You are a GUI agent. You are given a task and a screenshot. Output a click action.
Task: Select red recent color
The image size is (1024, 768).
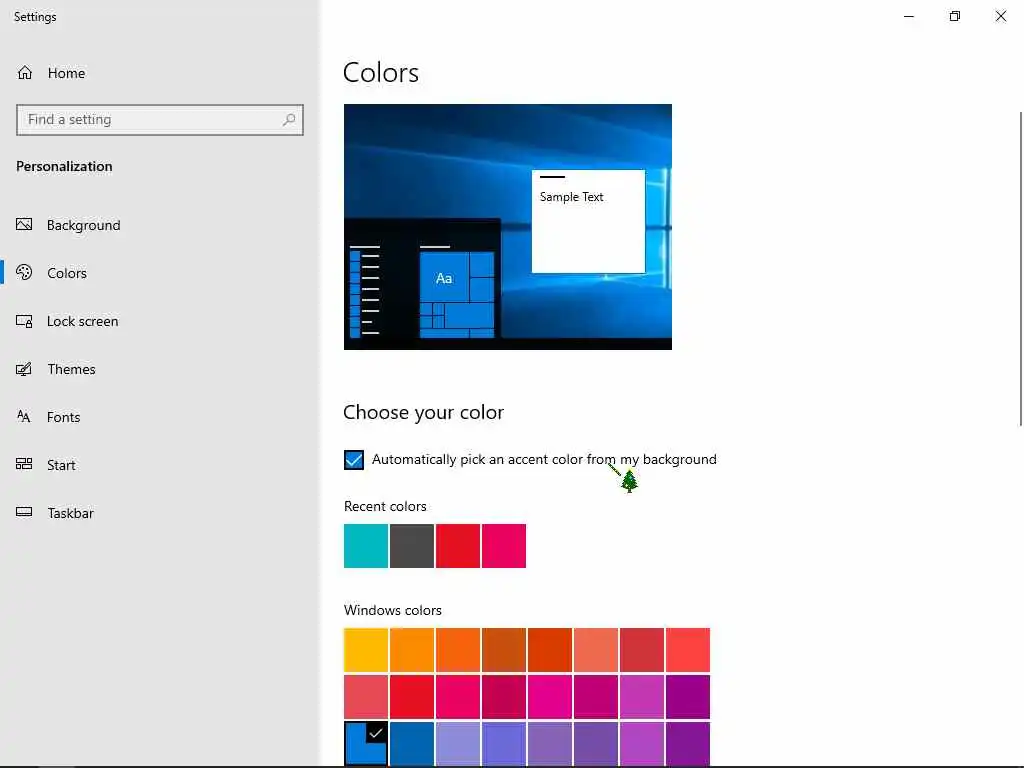(x=458, y=546)
